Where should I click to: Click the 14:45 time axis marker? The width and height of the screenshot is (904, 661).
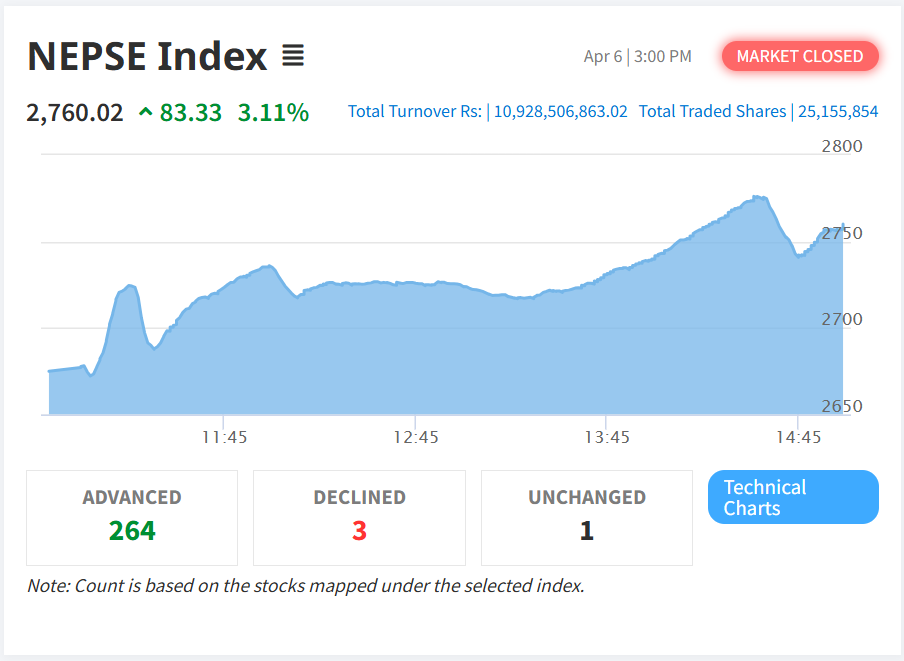797,437
